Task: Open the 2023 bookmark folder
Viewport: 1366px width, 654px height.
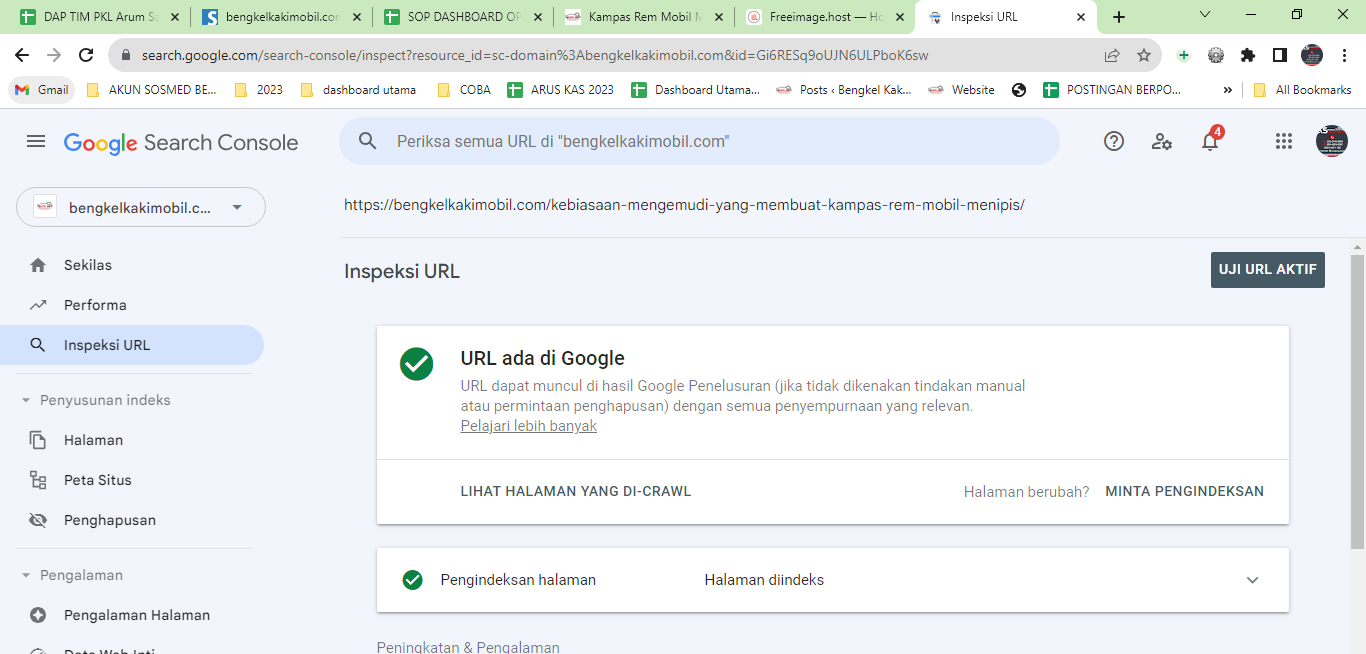Action: [259, 90]
